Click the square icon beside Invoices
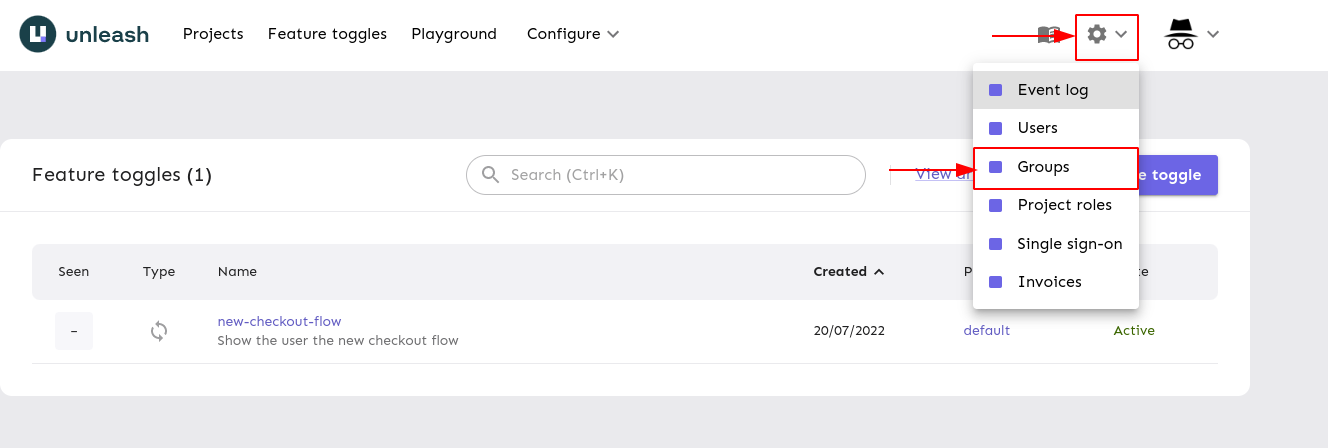This screenshot has width=1328, height=448. 995,282
